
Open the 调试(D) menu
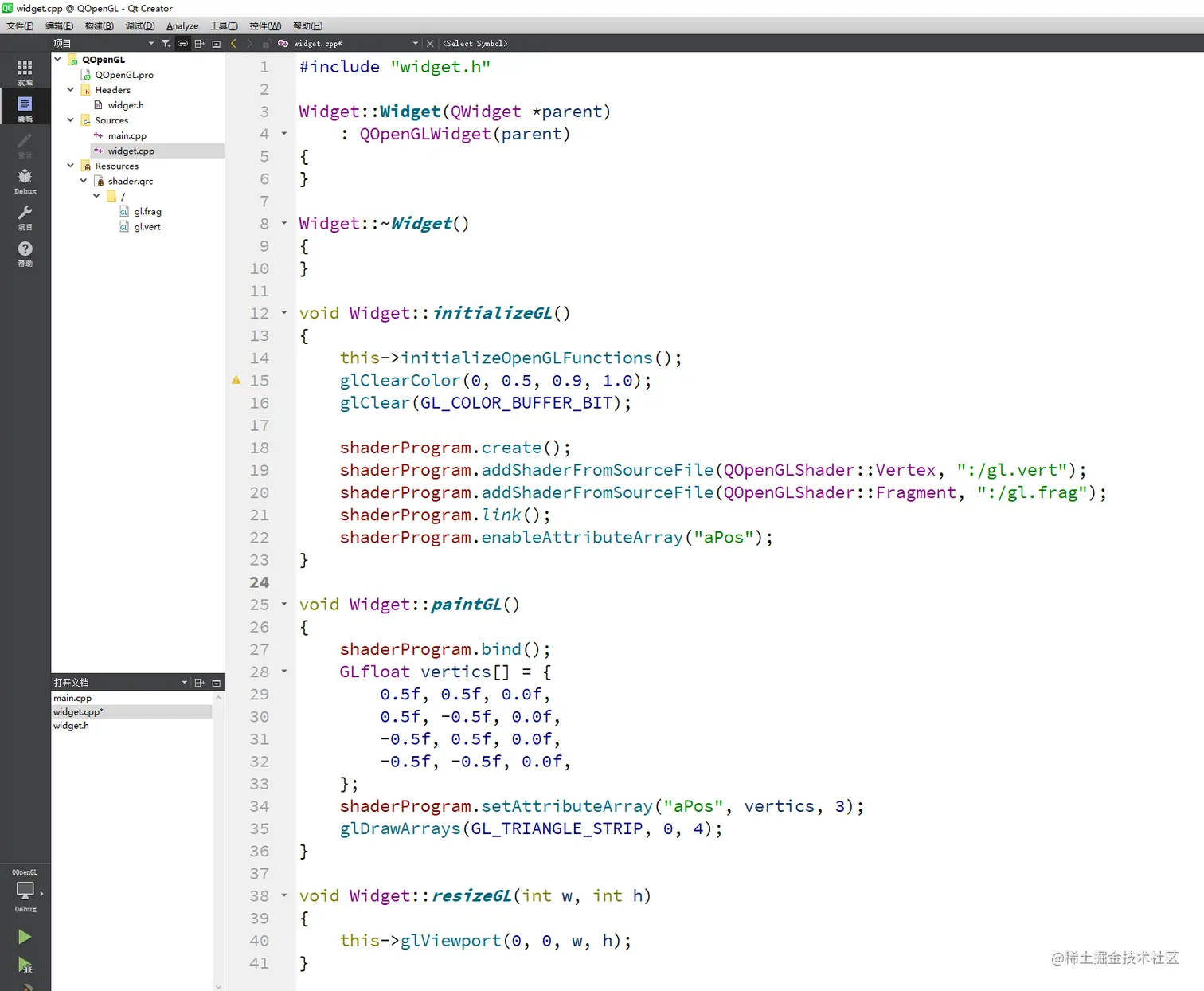(140, 26)
